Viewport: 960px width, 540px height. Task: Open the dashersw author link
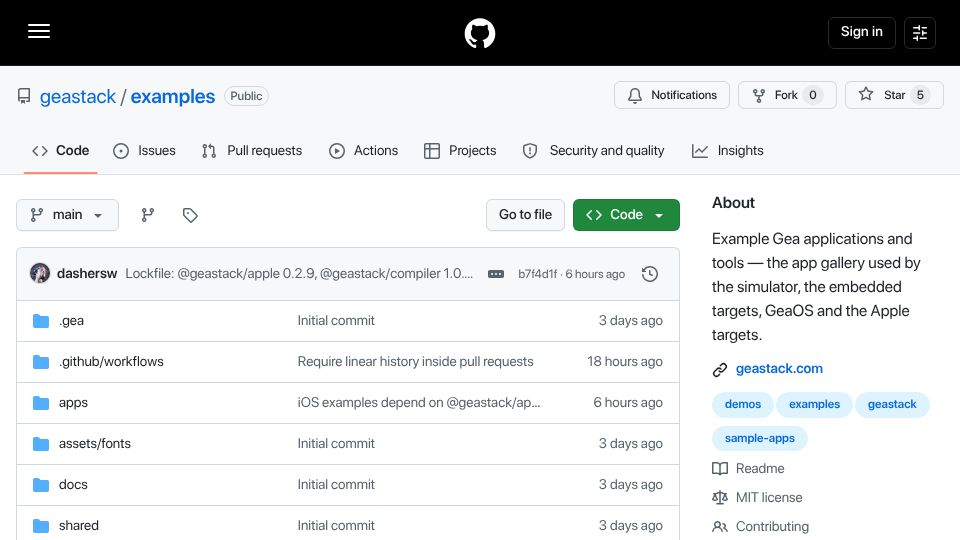tap(87, 274)
